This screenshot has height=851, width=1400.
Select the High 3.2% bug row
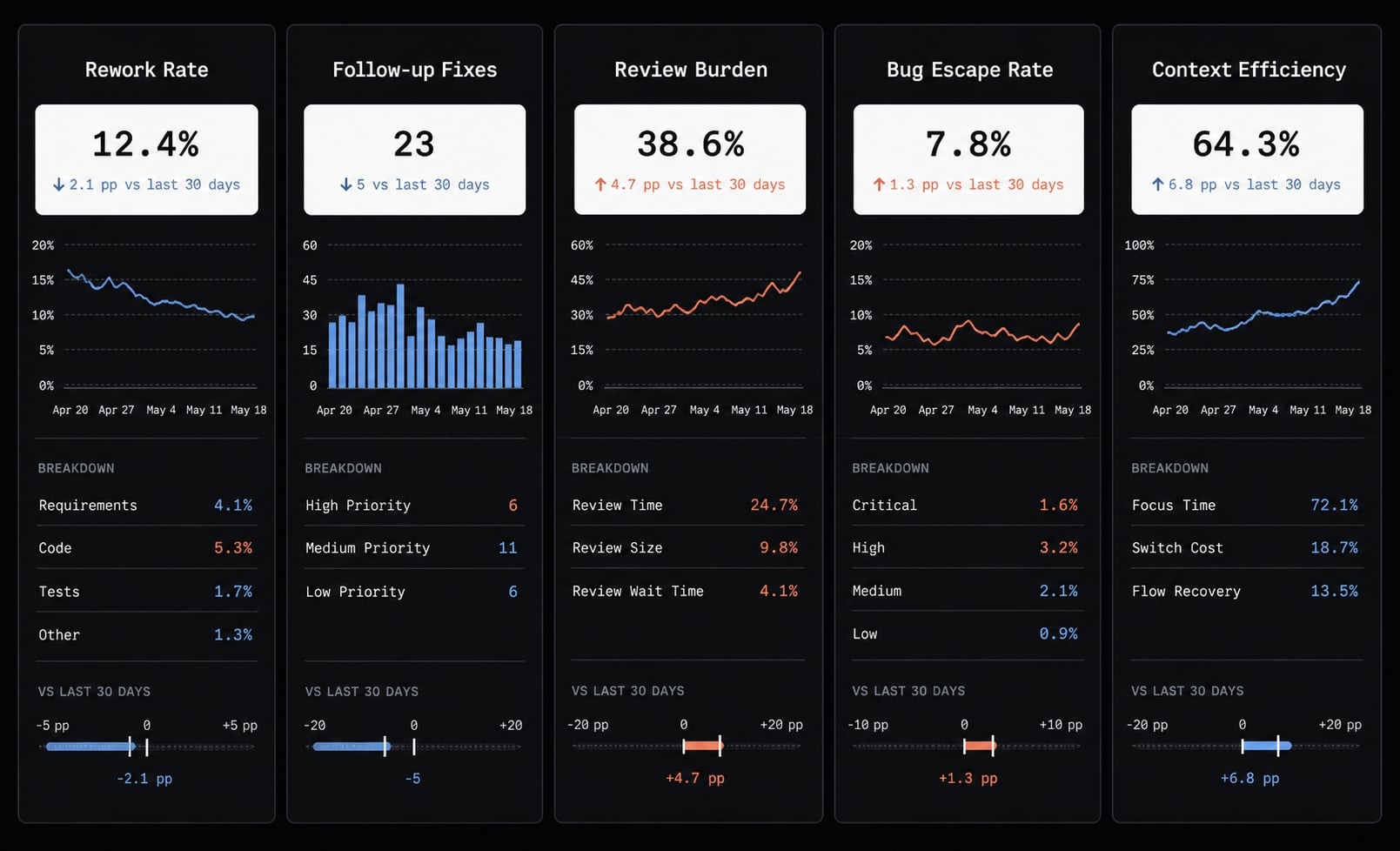pyautogui.click(x=967, y=548)
